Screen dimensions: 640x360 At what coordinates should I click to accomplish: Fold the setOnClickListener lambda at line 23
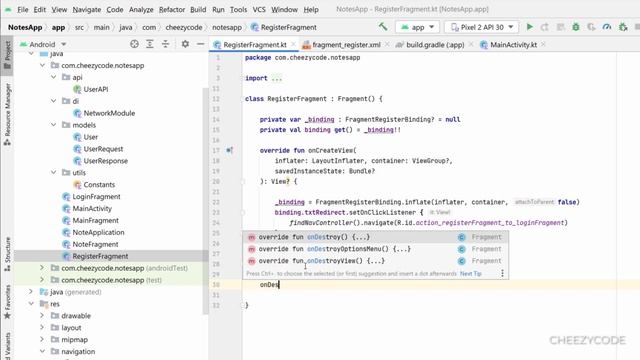[242, 212]
